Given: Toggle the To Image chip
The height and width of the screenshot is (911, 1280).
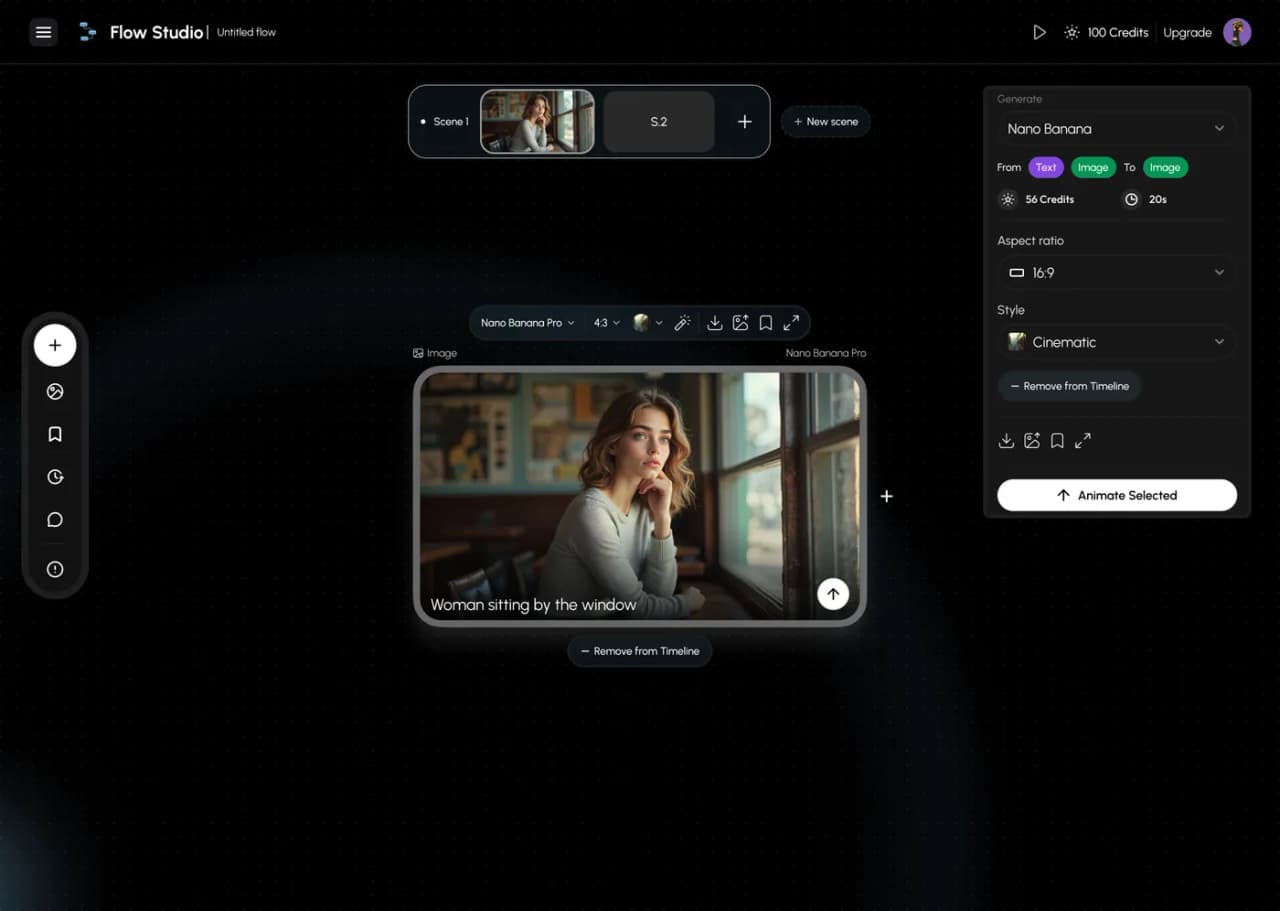Looking at the screenshot, I should (1164, 167).
